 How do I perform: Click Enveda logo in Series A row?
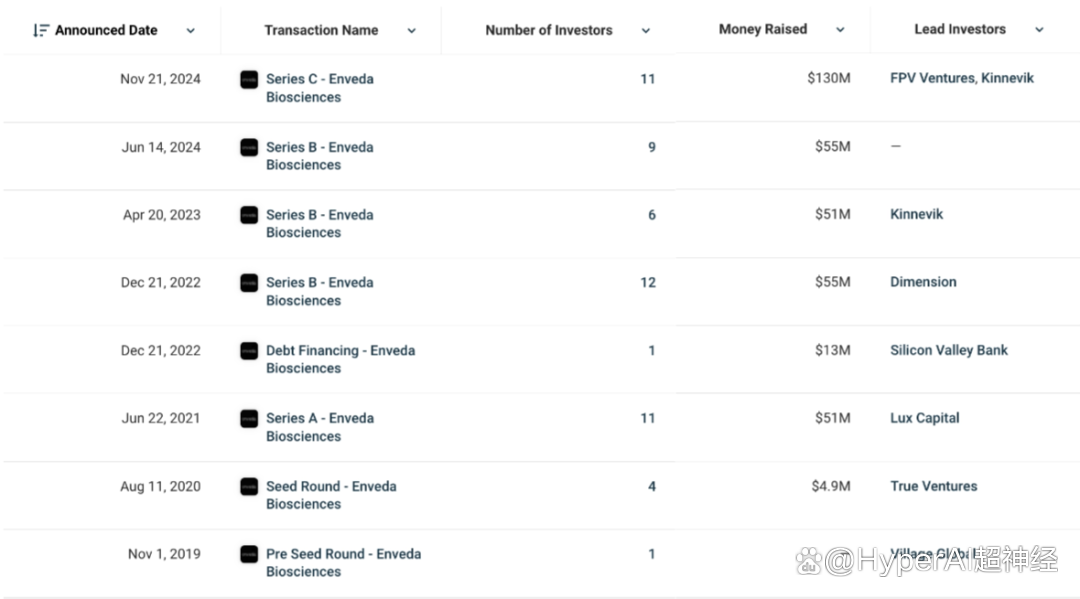point(249,419)
